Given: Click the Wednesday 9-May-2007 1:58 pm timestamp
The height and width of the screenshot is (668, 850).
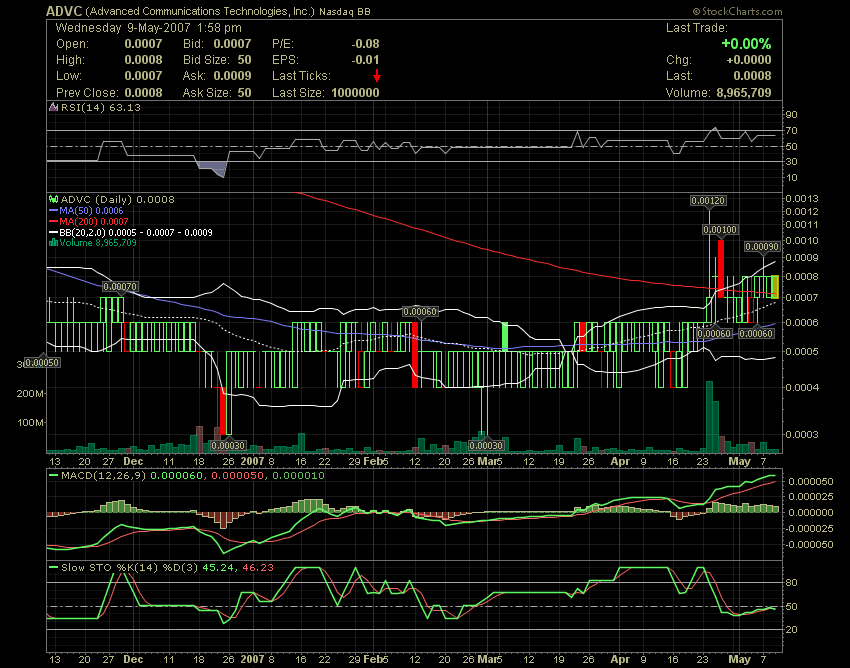Looking at the screenshot, I should coord(149,28).
